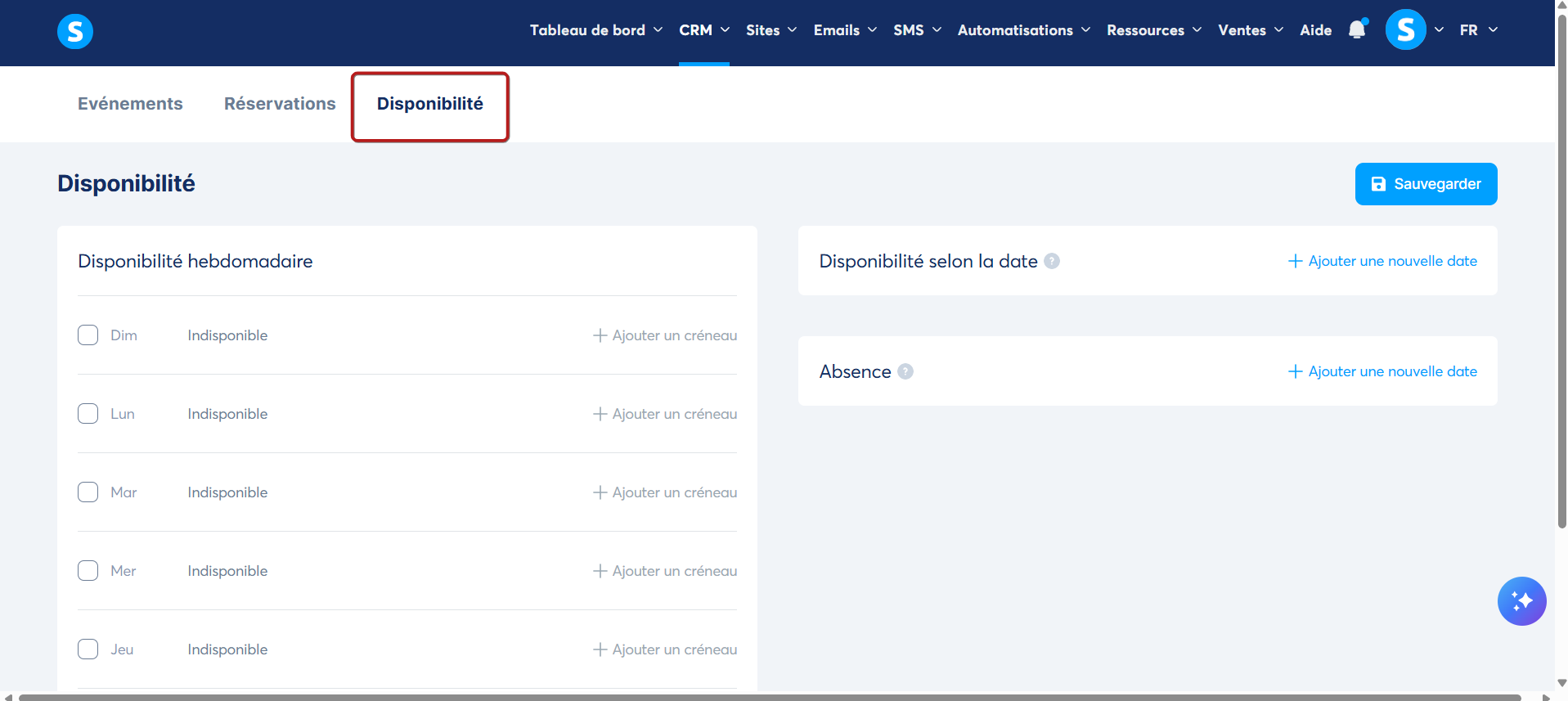Viewport: 1568px width, 701px height.
Task: Add new date under Disponibilité selon la date
Action: (x=1382, y=261)
